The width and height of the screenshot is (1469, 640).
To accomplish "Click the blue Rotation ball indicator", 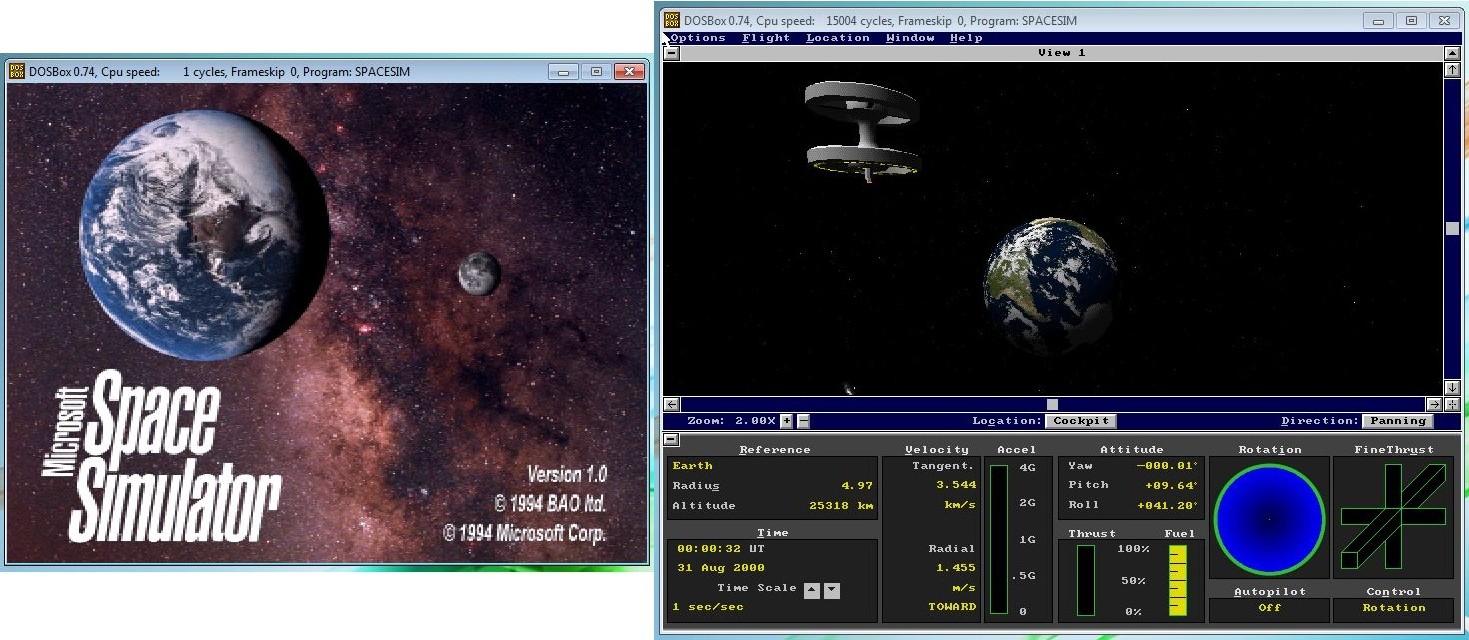I will point(1269,519).
